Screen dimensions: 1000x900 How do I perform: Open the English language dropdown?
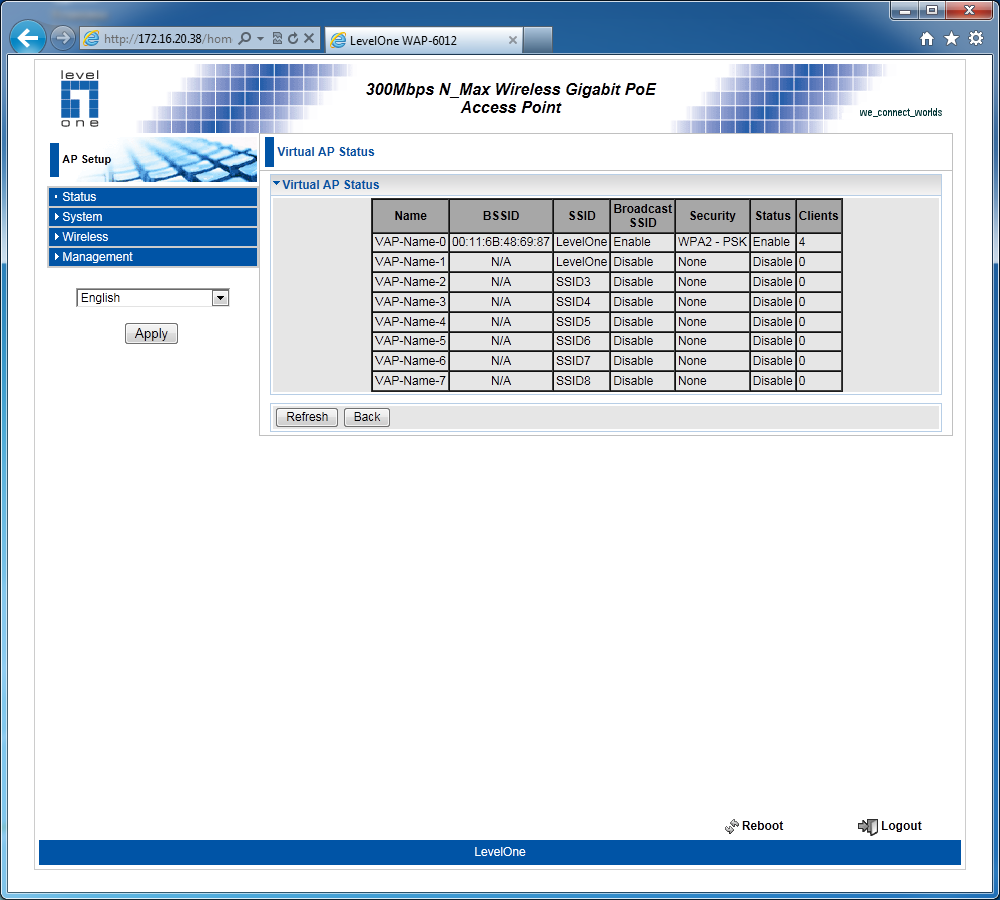coord(152,298)
